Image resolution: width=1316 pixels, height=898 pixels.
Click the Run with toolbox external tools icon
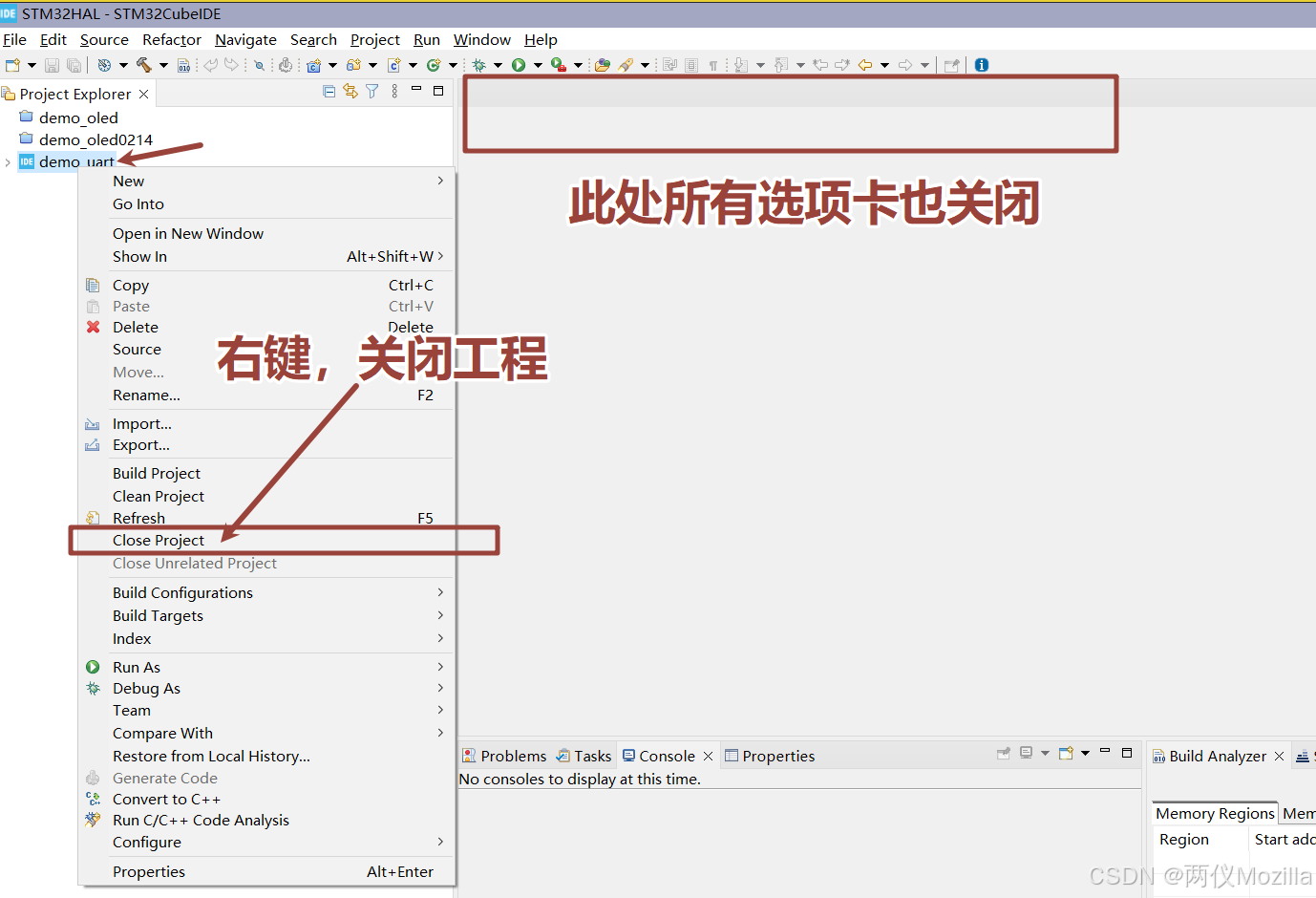(x=559, y=65)
